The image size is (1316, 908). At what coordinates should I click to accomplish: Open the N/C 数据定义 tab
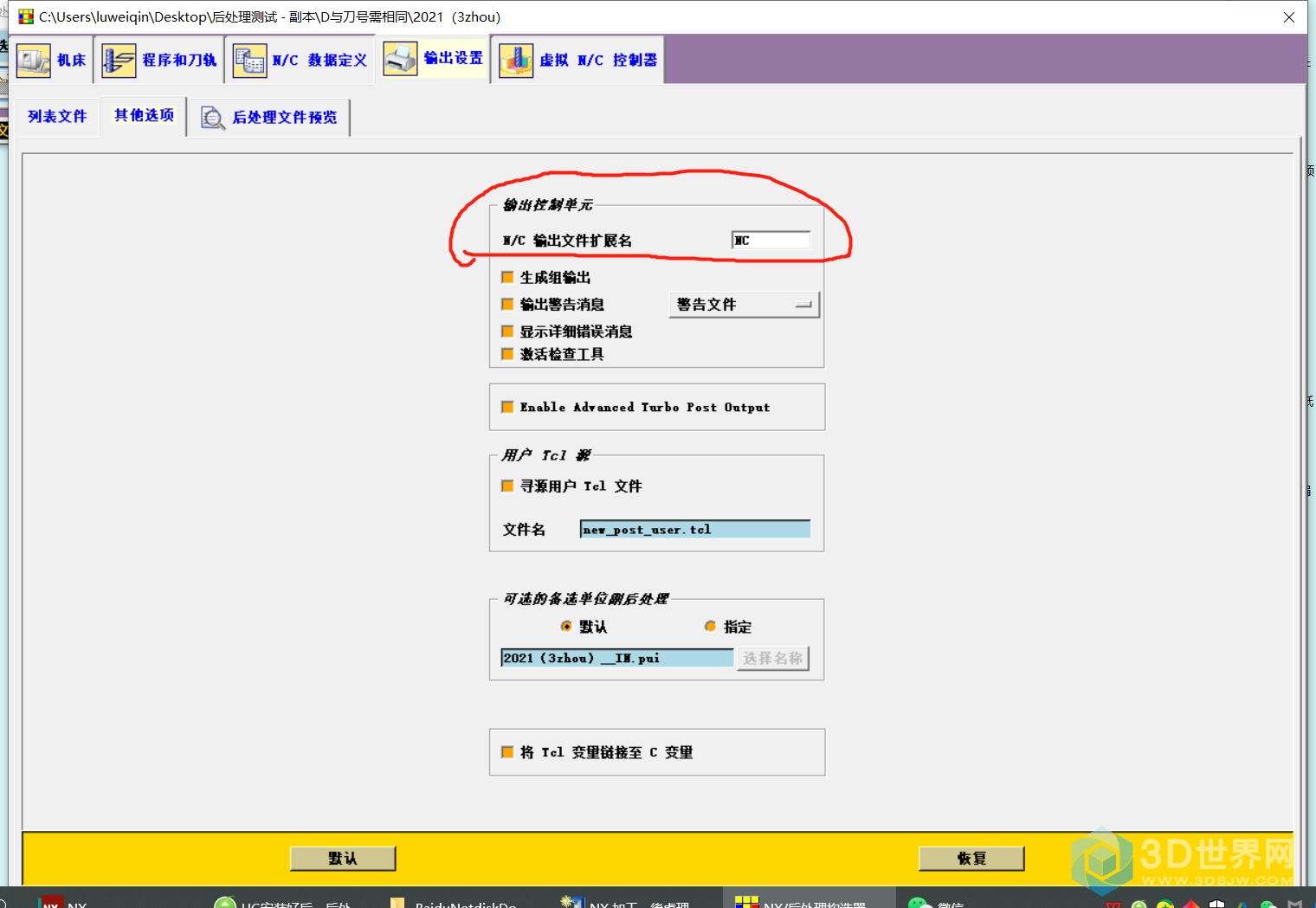pos(300,60)
